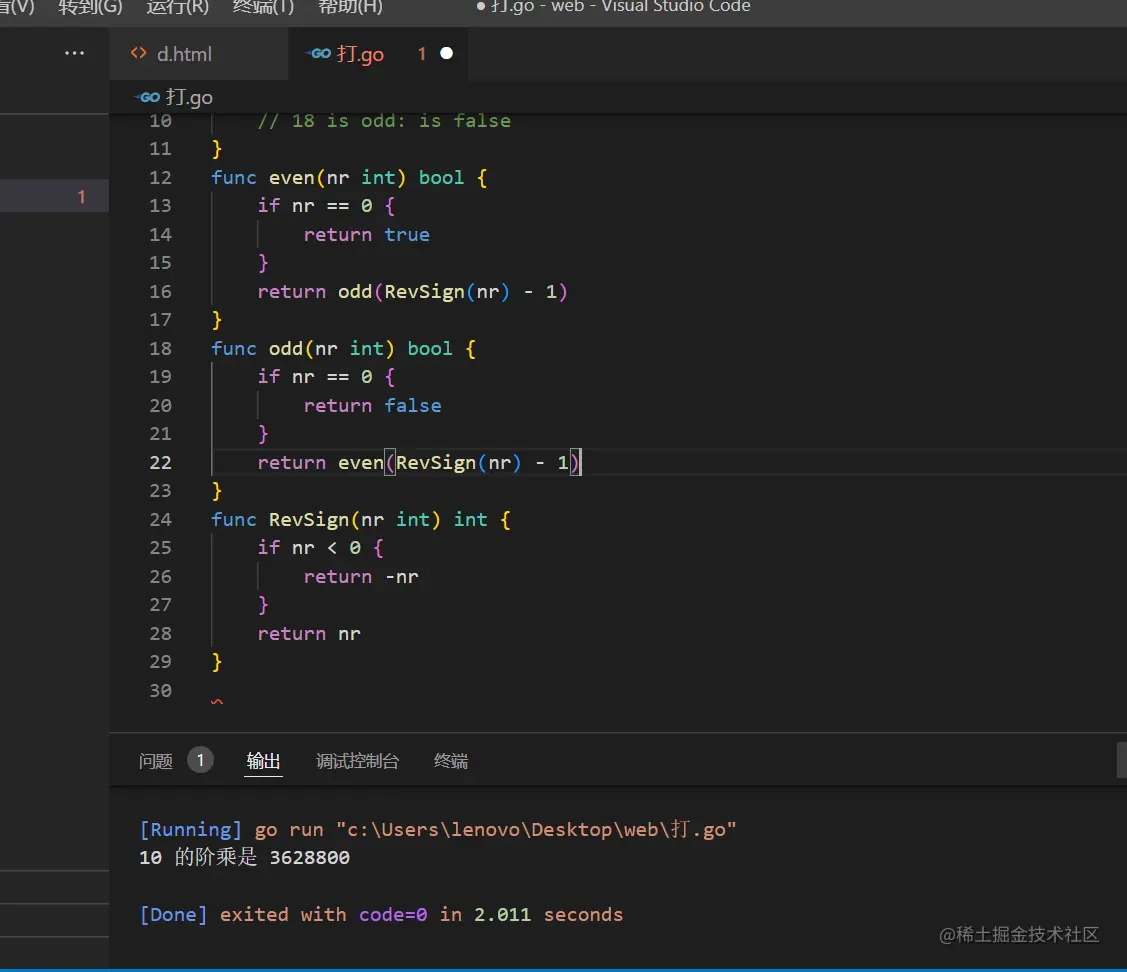Screen dimensions: 1127x972
Task: Click the "return -nr" statement
Action: coord(361,577)
